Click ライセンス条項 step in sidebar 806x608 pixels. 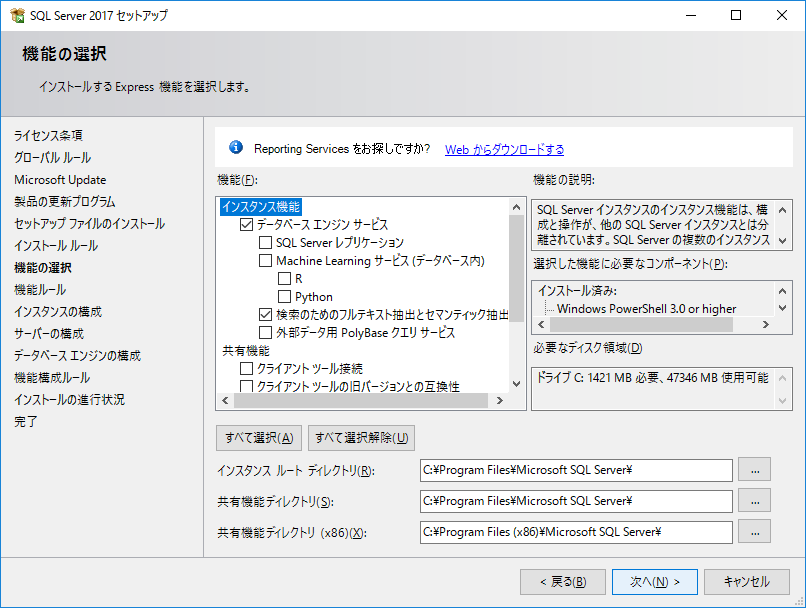[48, 135]
